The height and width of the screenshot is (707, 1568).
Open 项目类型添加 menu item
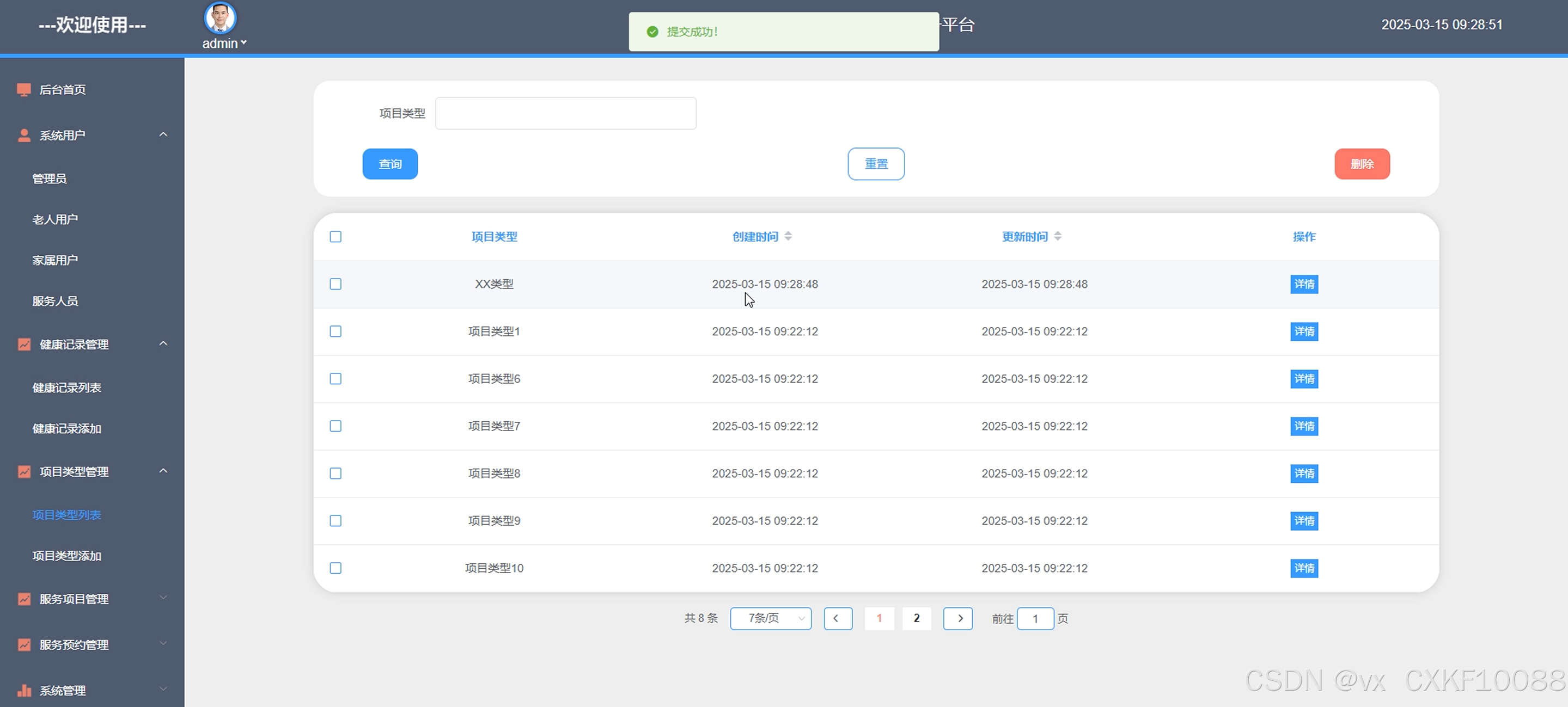67,556
